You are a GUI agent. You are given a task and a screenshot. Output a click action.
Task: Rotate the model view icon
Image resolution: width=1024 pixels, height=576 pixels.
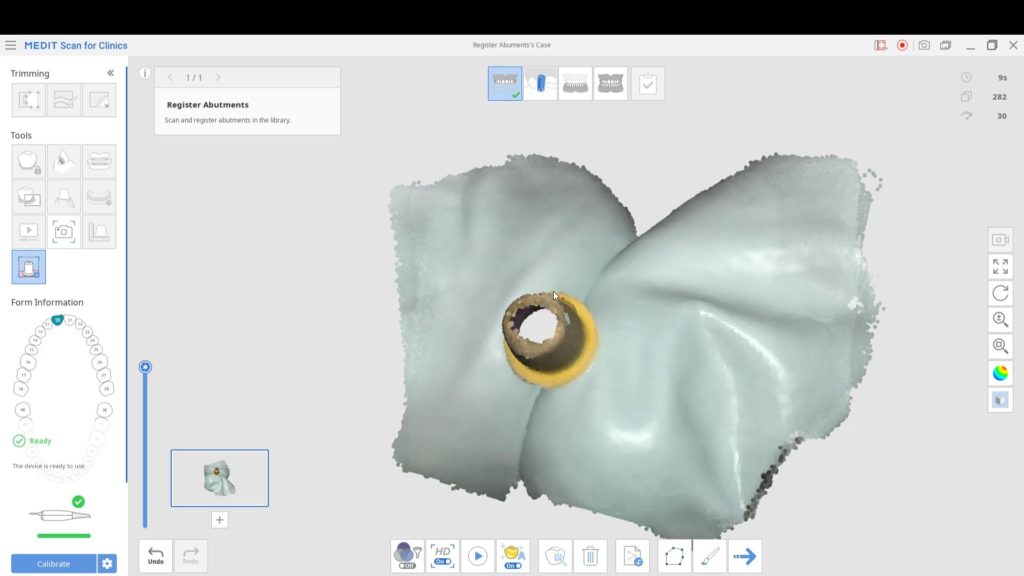click(1000, 293)
